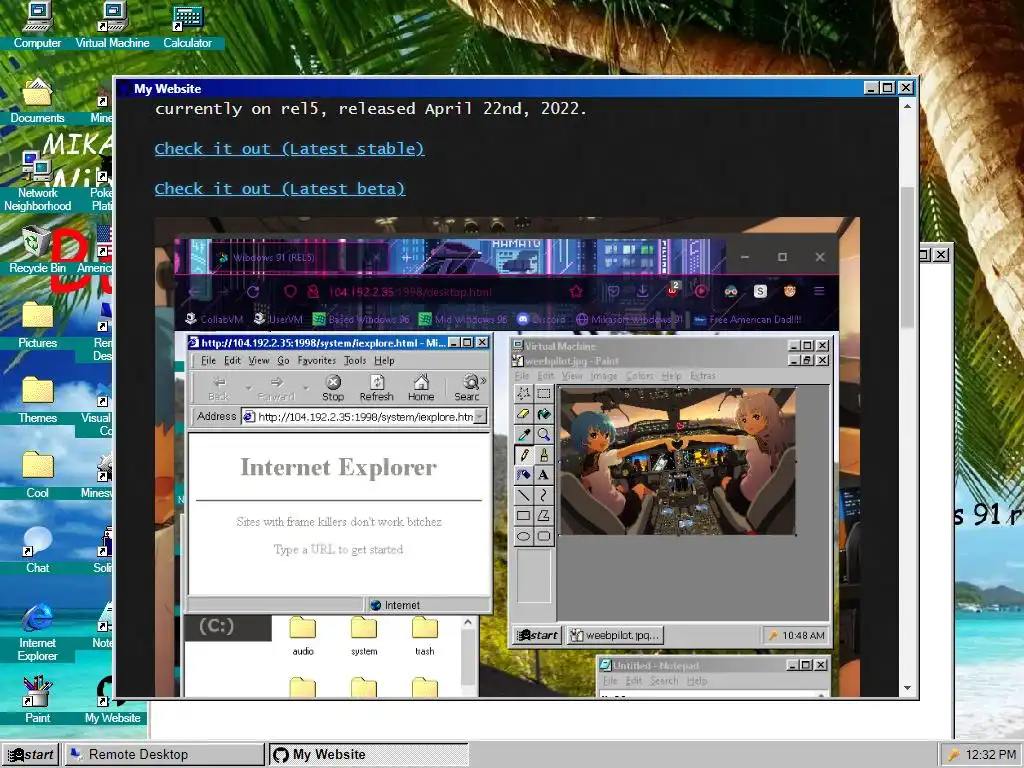Close the My Website window

(x=906, y=88)
